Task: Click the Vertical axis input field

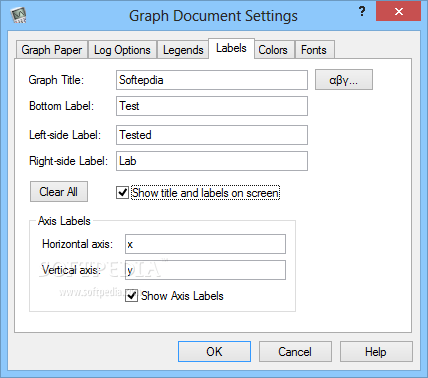Action: coord(205,270)
